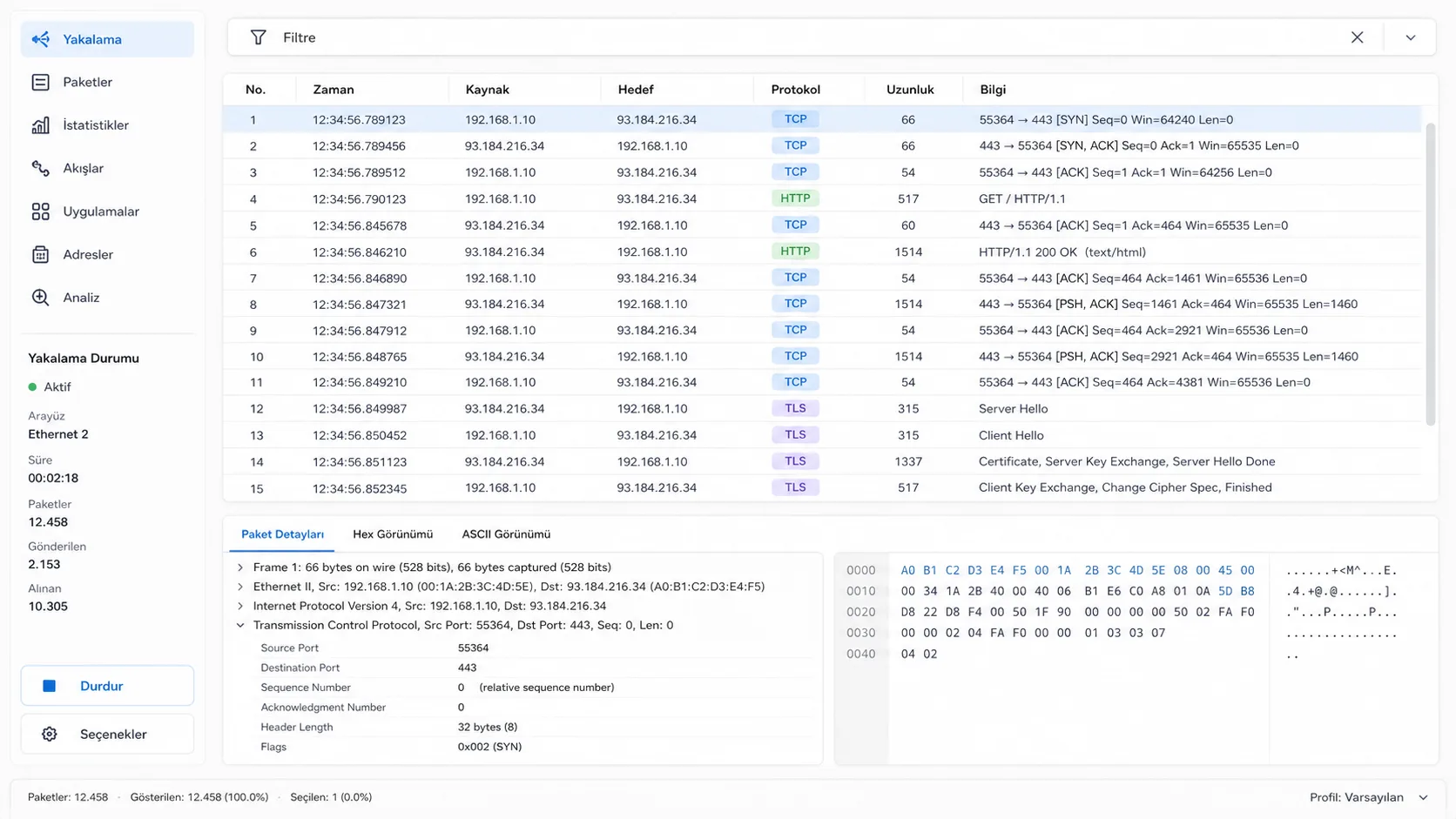
Task: Open the filter history dropdown chevron
Action: (1411, 37)
